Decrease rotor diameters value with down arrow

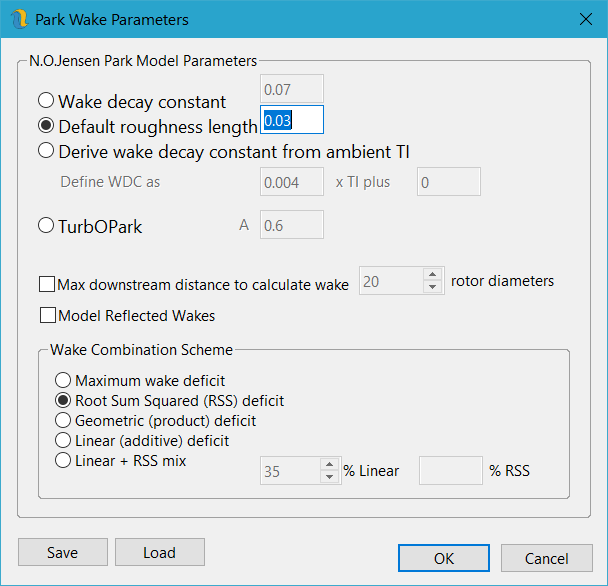[x=433, y=288]
